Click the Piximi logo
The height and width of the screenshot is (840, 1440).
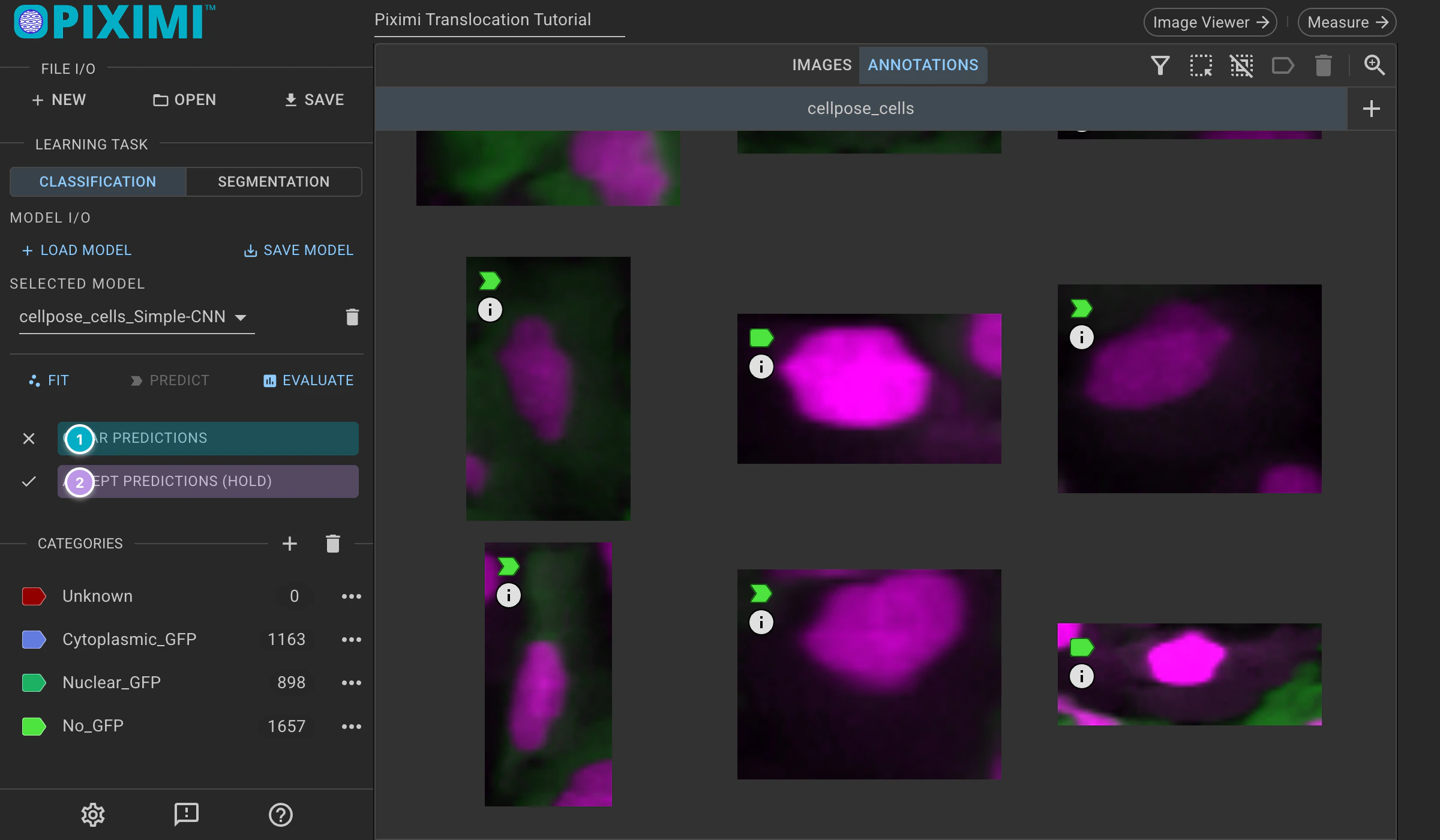(114, 22)
